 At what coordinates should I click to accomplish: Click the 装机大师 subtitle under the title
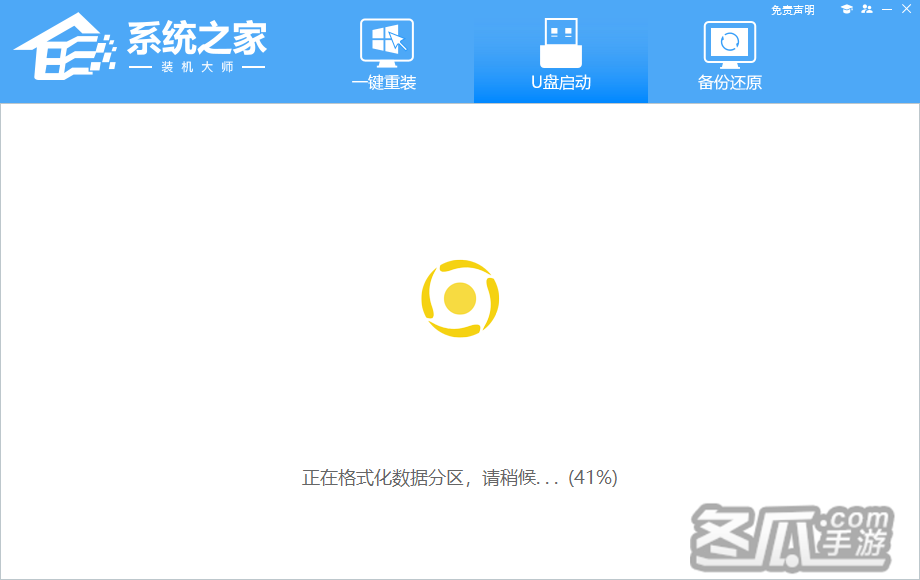coord(197,68)
